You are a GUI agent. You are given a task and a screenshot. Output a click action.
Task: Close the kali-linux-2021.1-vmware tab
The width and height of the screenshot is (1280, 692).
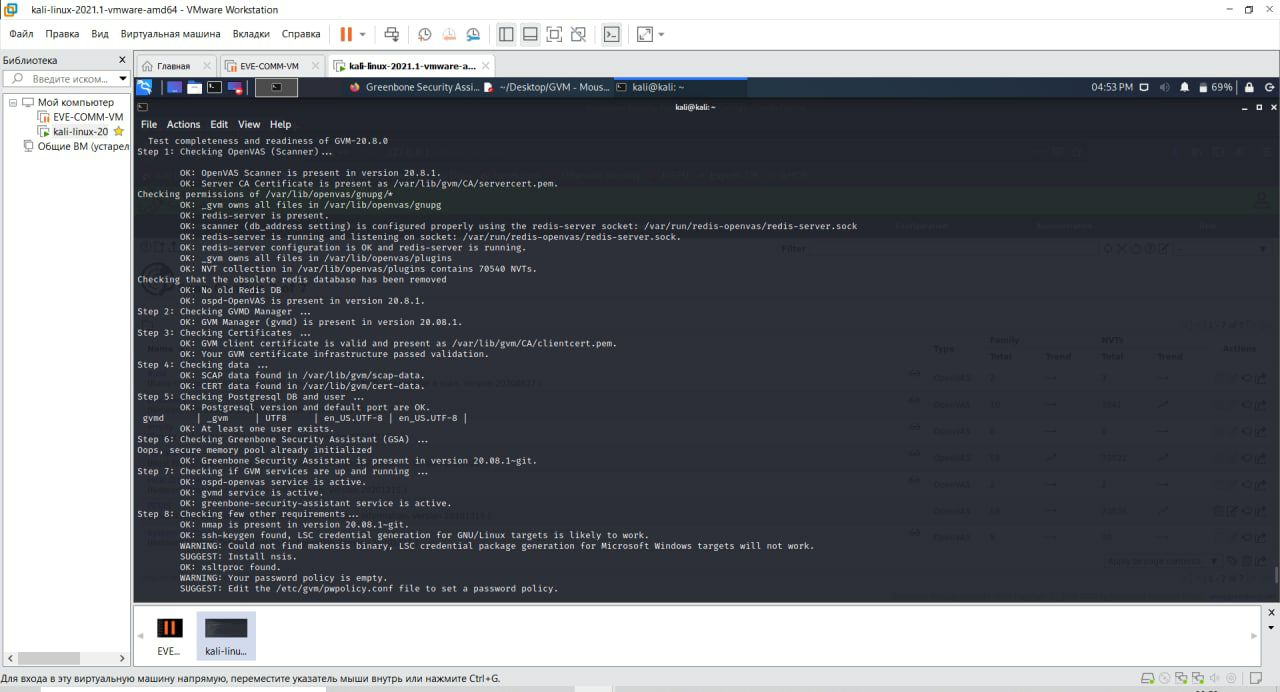pos(485,66)
